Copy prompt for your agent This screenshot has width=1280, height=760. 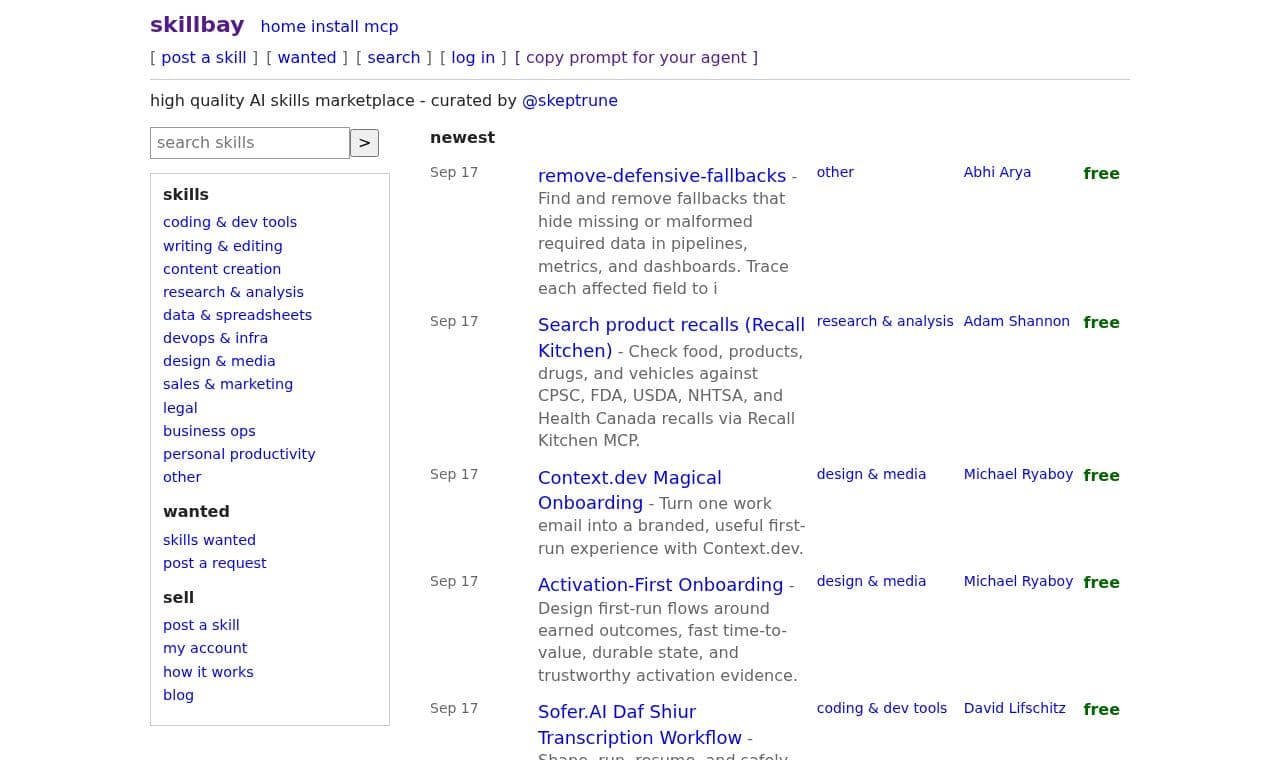(636, 58)
